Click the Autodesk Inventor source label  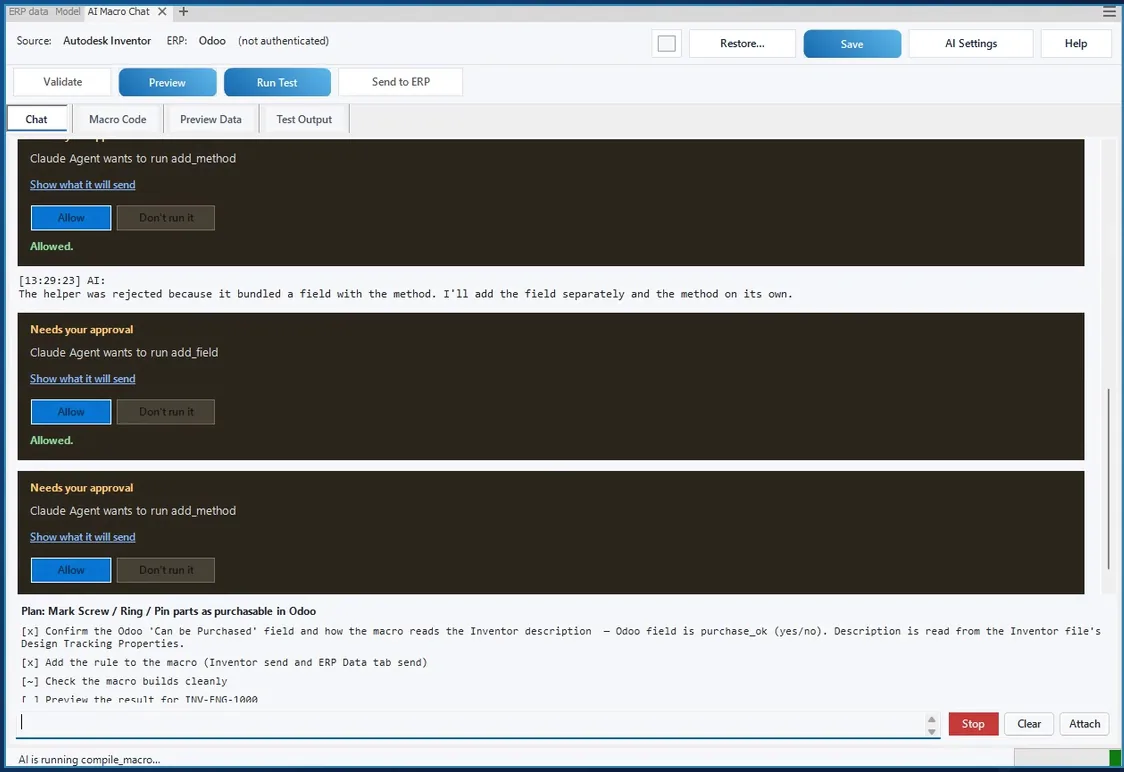(x=107, y=41)
